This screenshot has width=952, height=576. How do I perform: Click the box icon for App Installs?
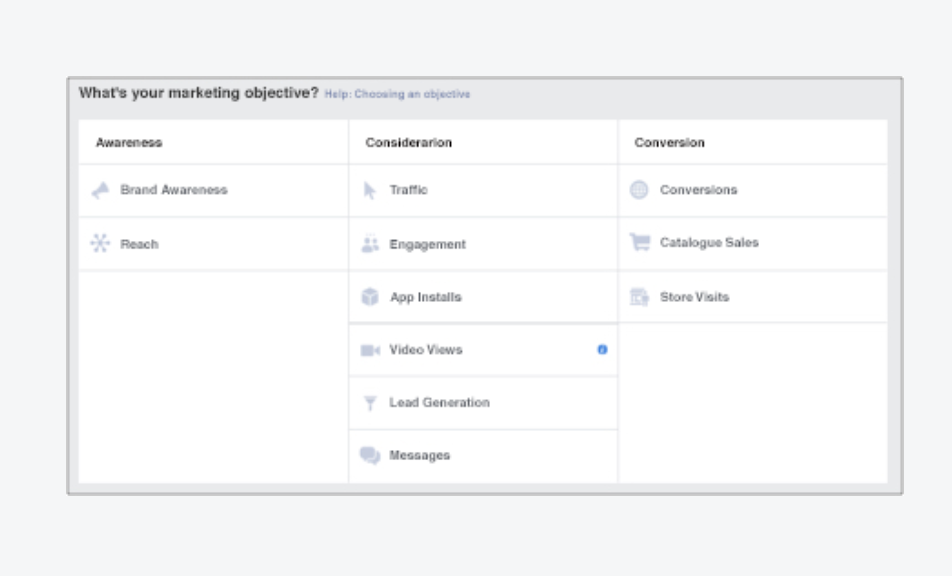[370, 297]
